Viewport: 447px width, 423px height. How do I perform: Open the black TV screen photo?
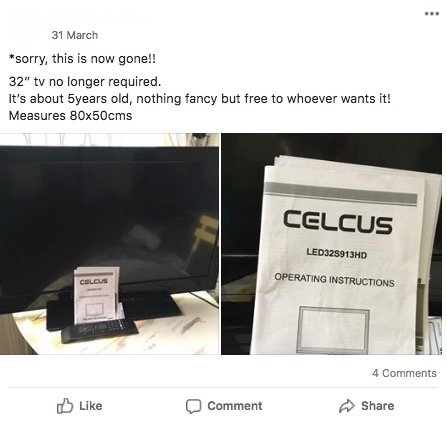click(109, 244)
